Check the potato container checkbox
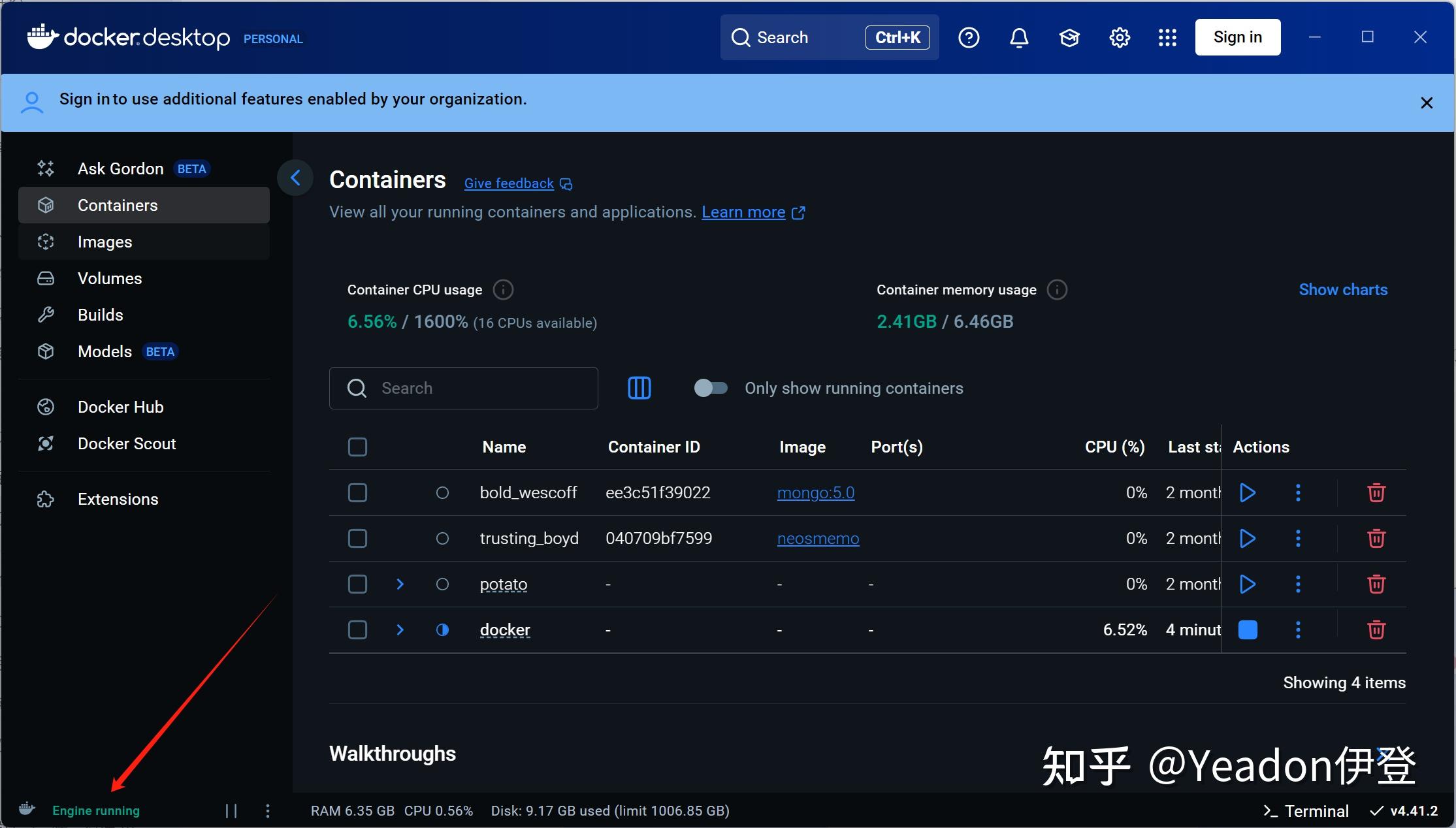This screenshot has height=828, width=1456. [357, 584]
